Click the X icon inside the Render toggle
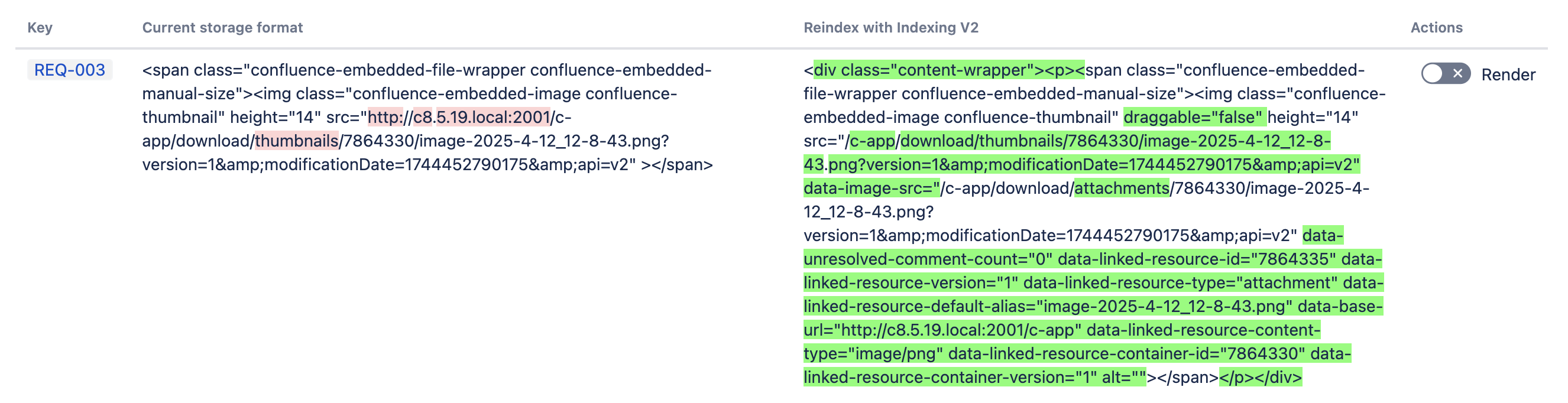The width and height of the screenshot is (1568, 403). click(x=1457, y=74)
